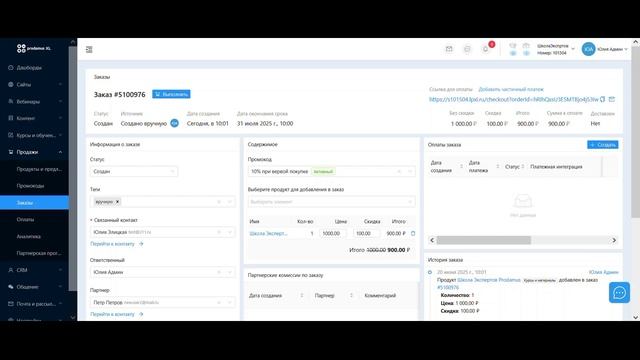Delete the Школа Эксперт product row with trash icon
This screenshot has height=360, width=640.
(413, 233)
